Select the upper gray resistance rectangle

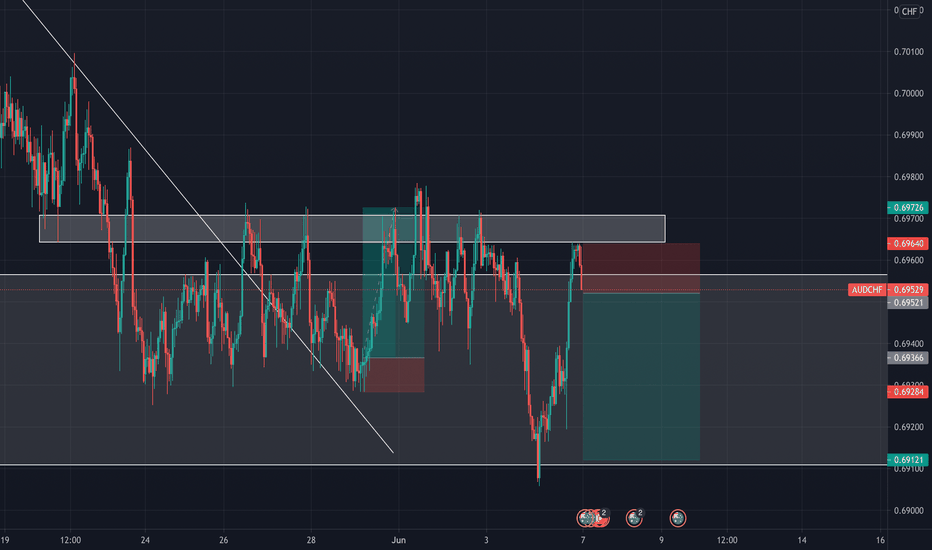tap(352, 228)
